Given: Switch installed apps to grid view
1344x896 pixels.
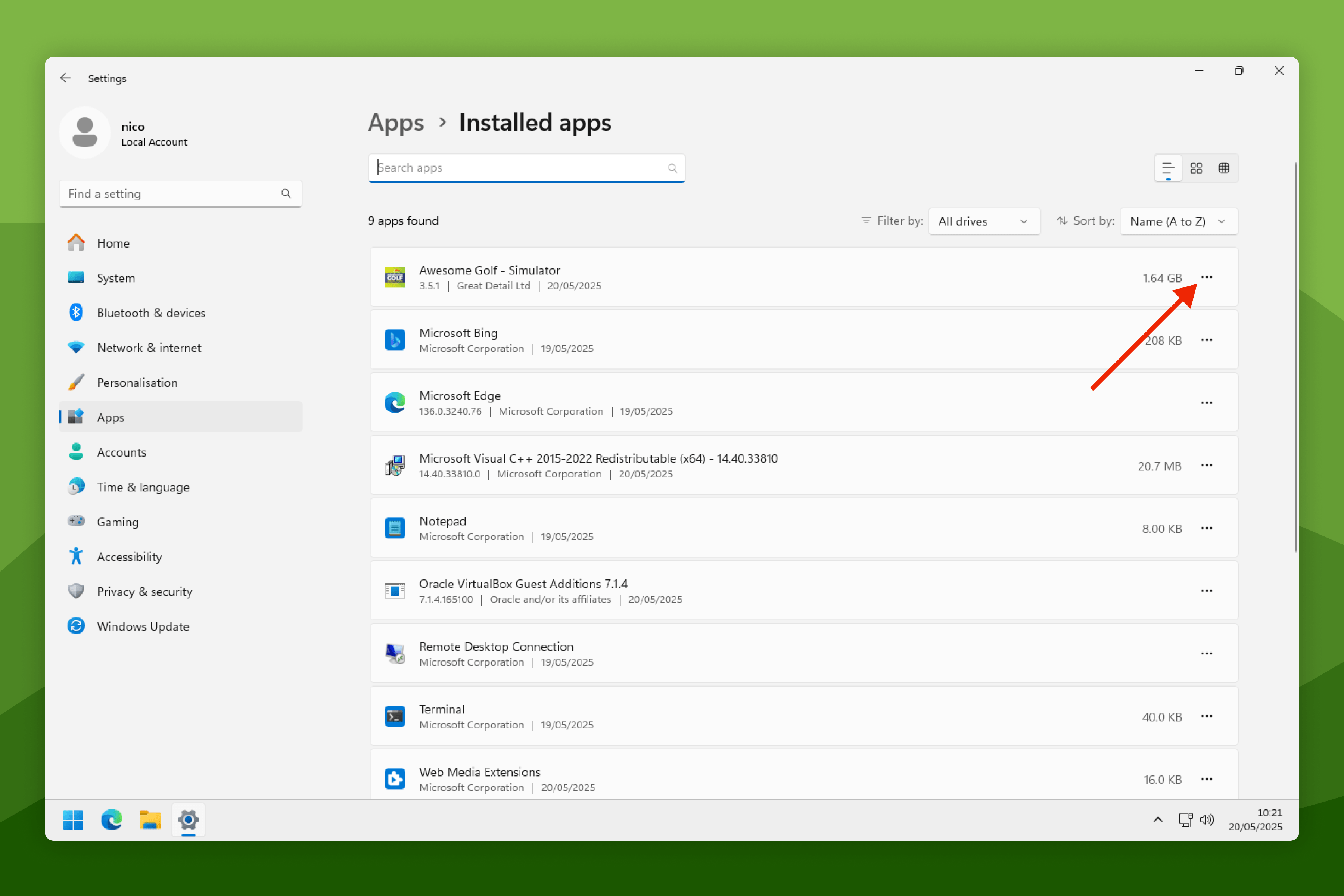Looking at the screenshot, I should (1197, 167).
